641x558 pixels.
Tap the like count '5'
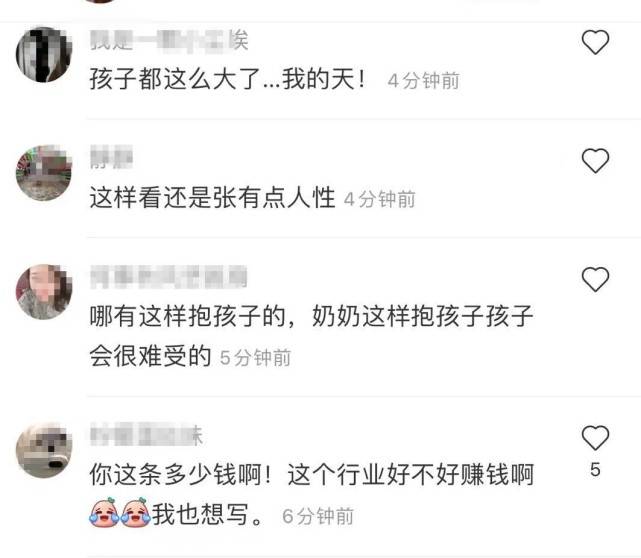pos(595,469)
